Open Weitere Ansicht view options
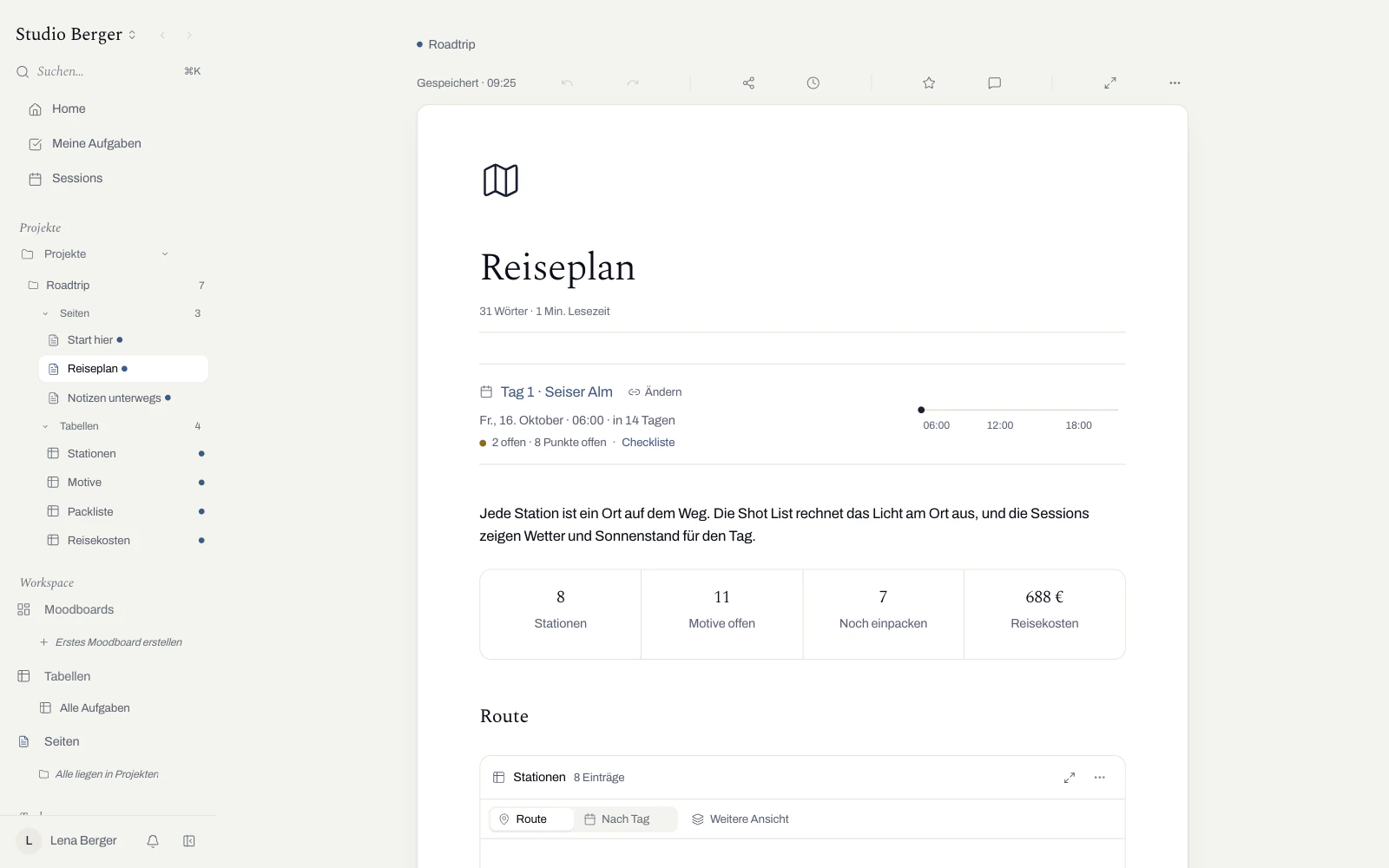The height and width of the screenshot is (868, 1389). coord(741,819)
